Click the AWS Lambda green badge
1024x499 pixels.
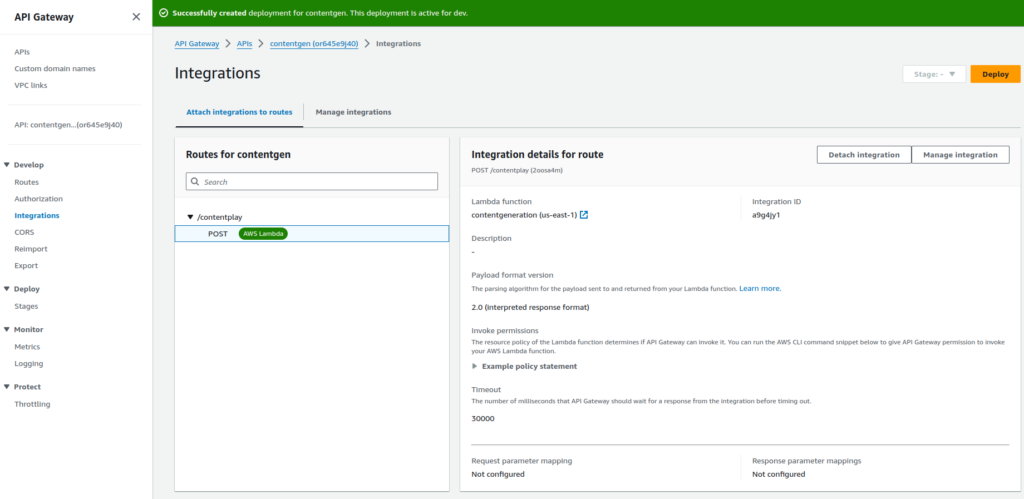click(263, 234)
